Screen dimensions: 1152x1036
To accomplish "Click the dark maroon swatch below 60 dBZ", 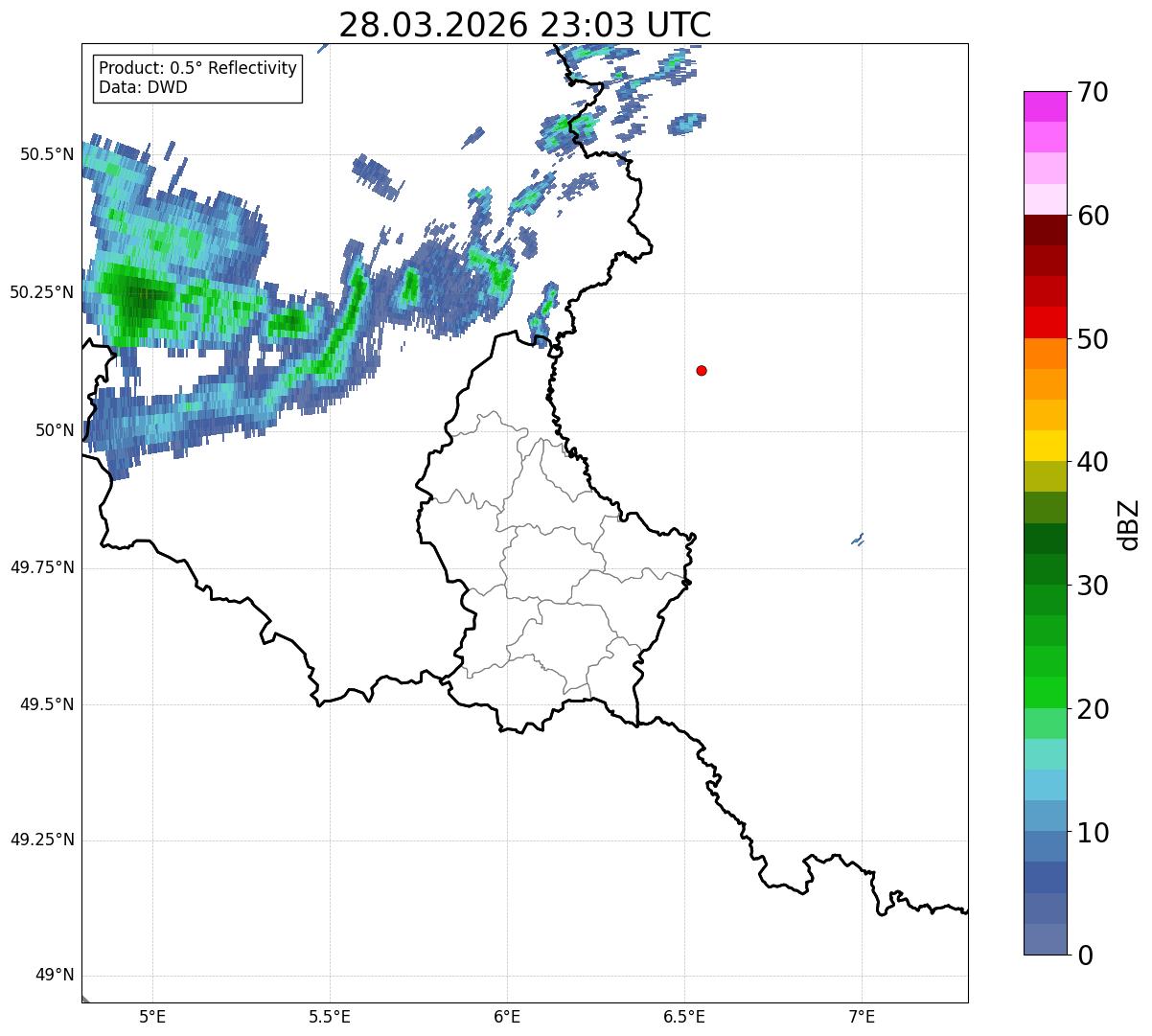I will coord(1046,230).
